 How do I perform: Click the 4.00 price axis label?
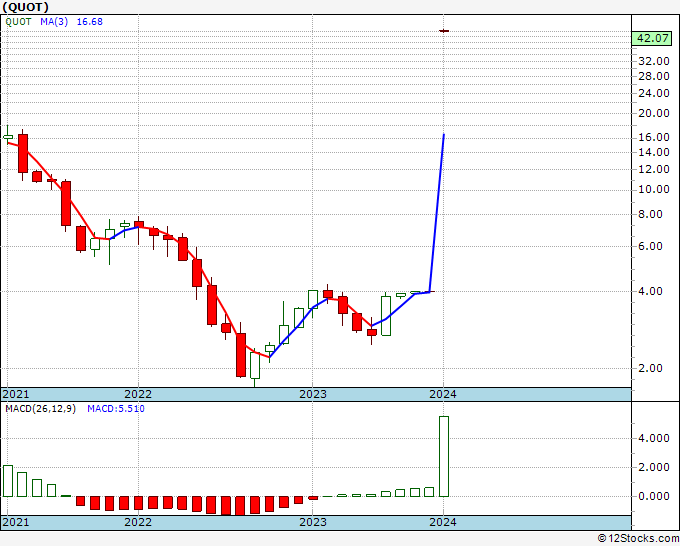(651, 291)
